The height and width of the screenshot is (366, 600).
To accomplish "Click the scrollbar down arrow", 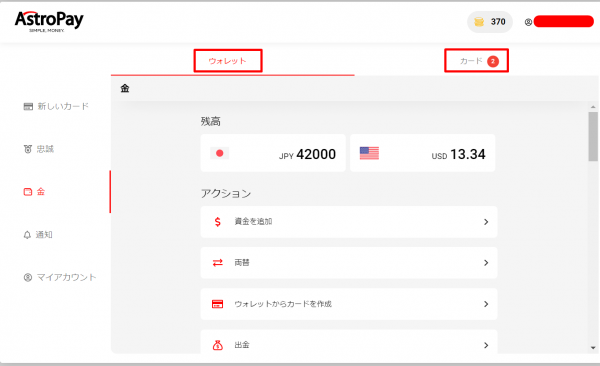I will coord(593,348).
